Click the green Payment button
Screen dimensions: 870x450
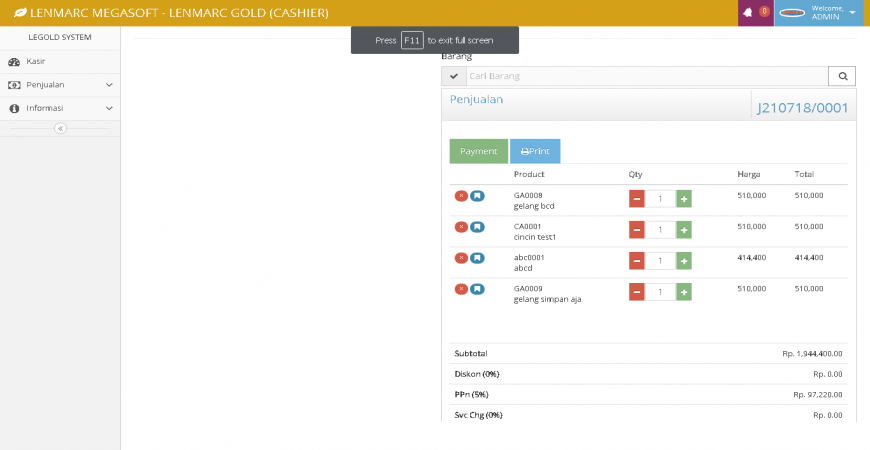pos(479,151)
